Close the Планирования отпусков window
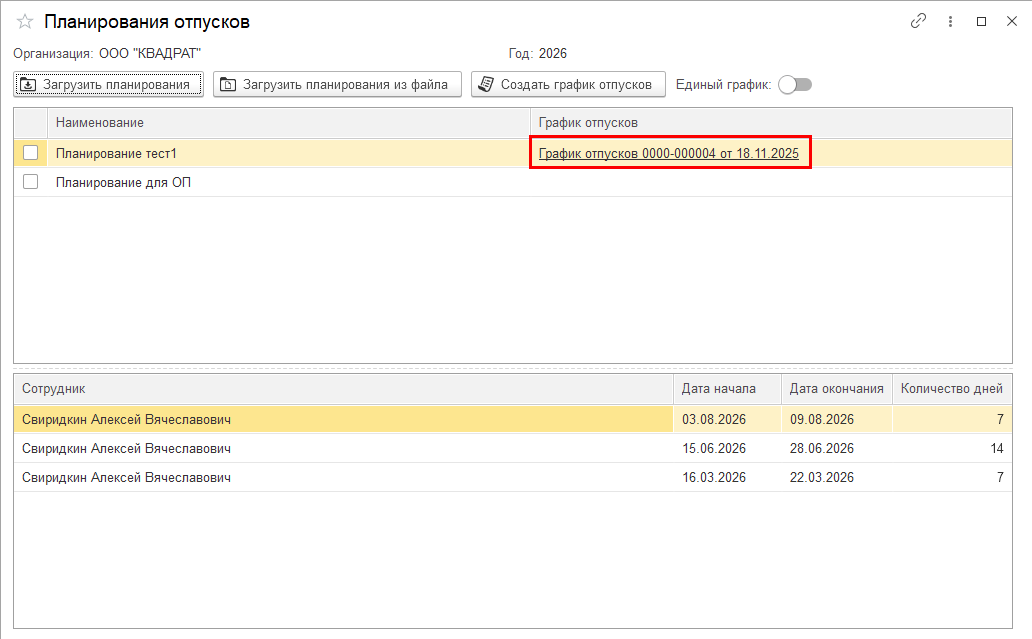The width and height of the screenshot is (1032, 639). pos(1011,21)
